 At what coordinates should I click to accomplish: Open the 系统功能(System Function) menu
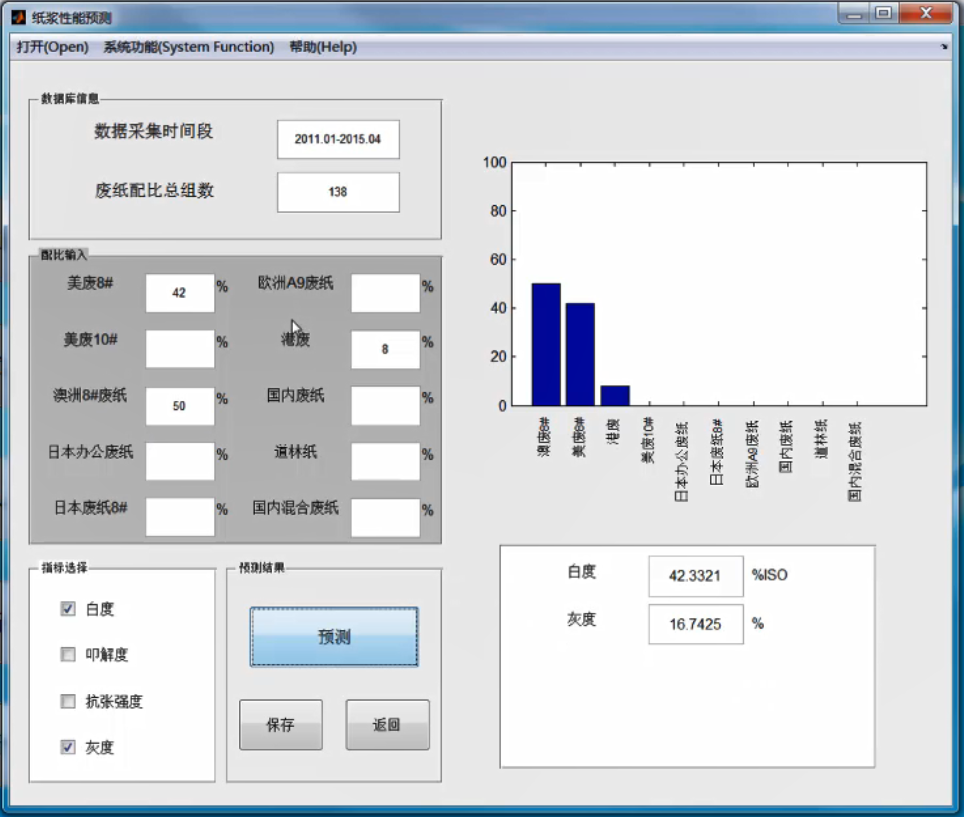pyautogui.click(x=188, y=47)
